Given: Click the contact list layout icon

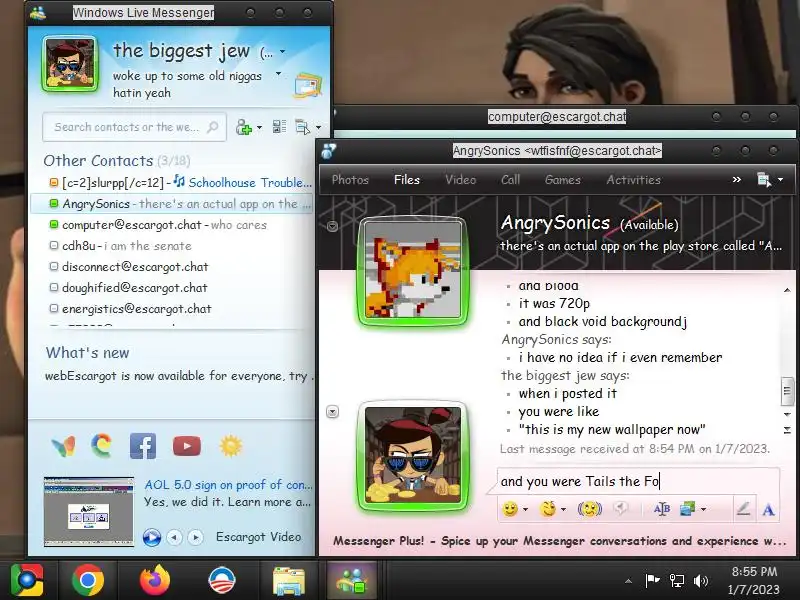Looking at the screenshot, I should pyautogui.click(x=279, y=127).
